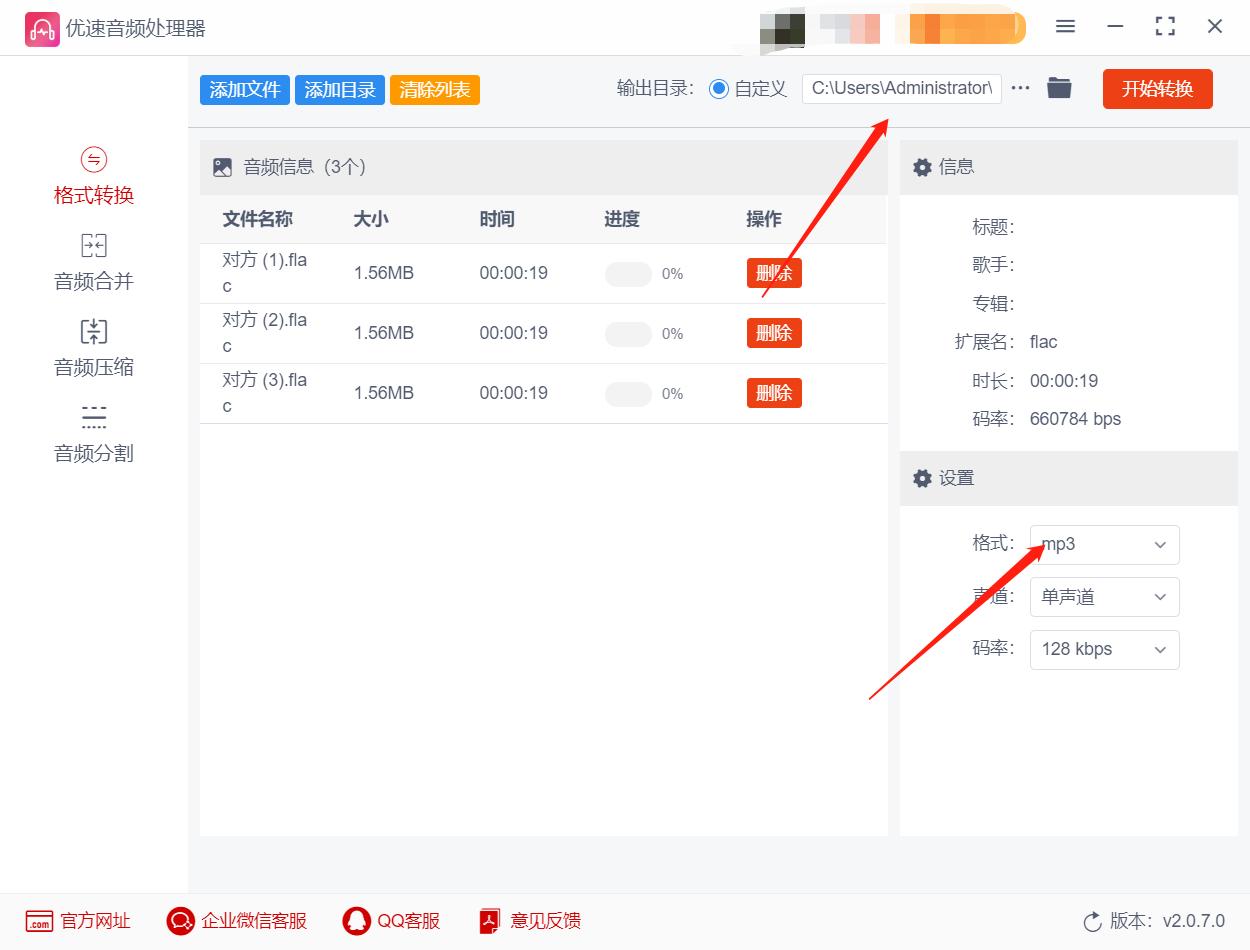Open the 官方网址 link
Viewport: 1250px width, 950px height.
pos(79,921)
